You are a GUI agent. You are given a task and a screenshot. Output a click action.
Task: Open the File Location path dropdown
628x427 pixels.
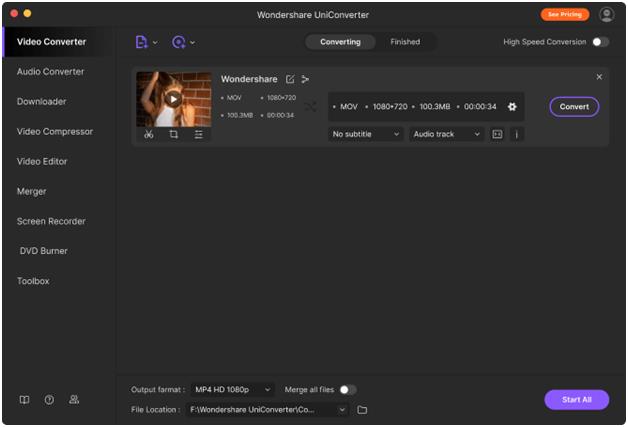click(x=268, y=410)
